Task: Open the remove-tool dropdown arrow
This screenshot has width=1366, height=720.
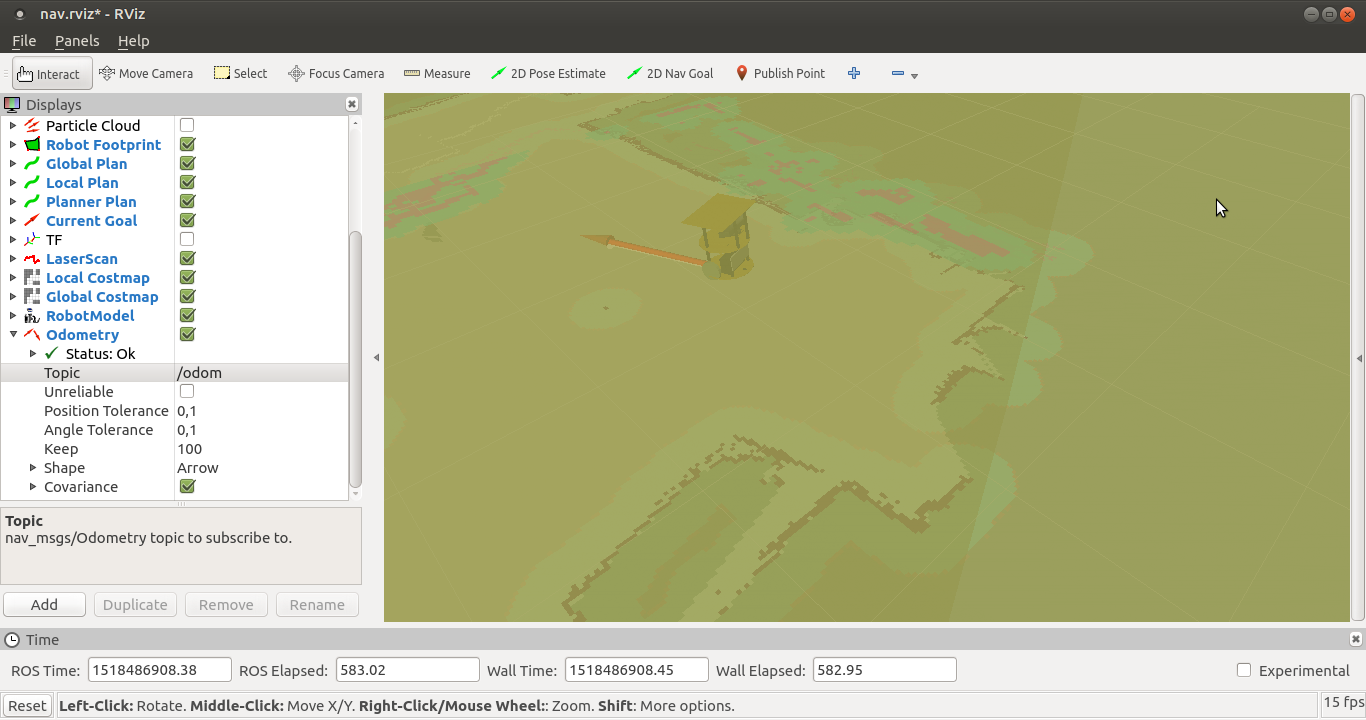Action: (914, 75)
